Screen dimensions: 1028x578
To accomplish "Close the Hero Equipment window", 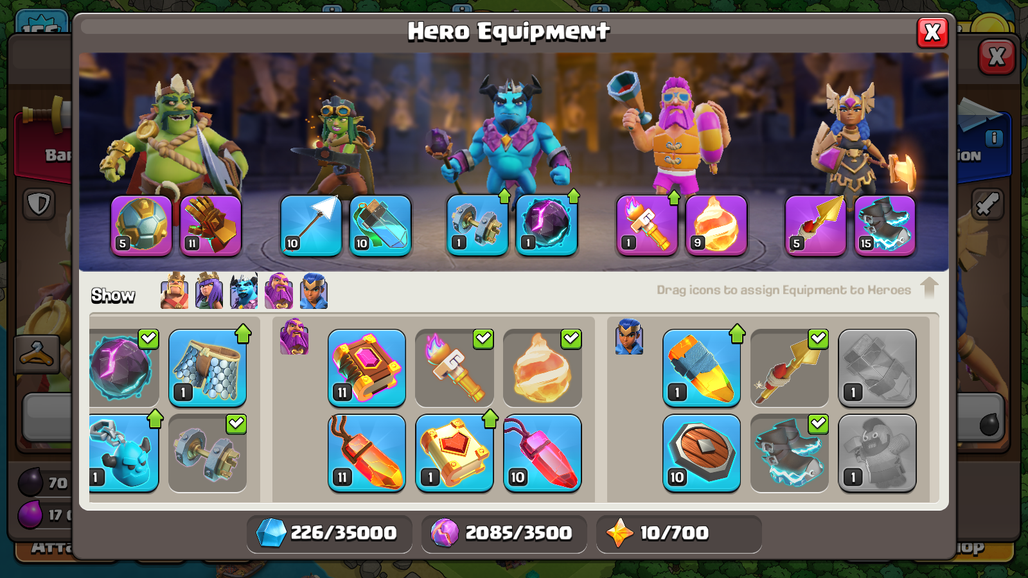I will coord(932,32).
